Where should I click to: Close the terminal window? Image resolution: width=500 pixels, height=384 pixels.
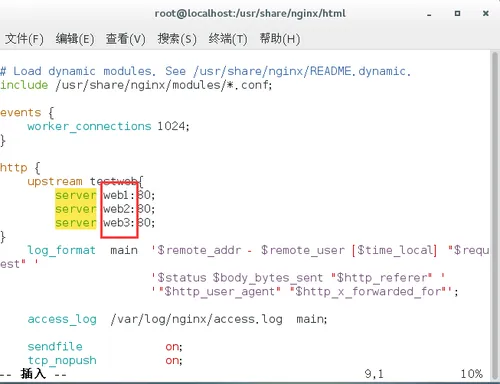tap(486, 14)
